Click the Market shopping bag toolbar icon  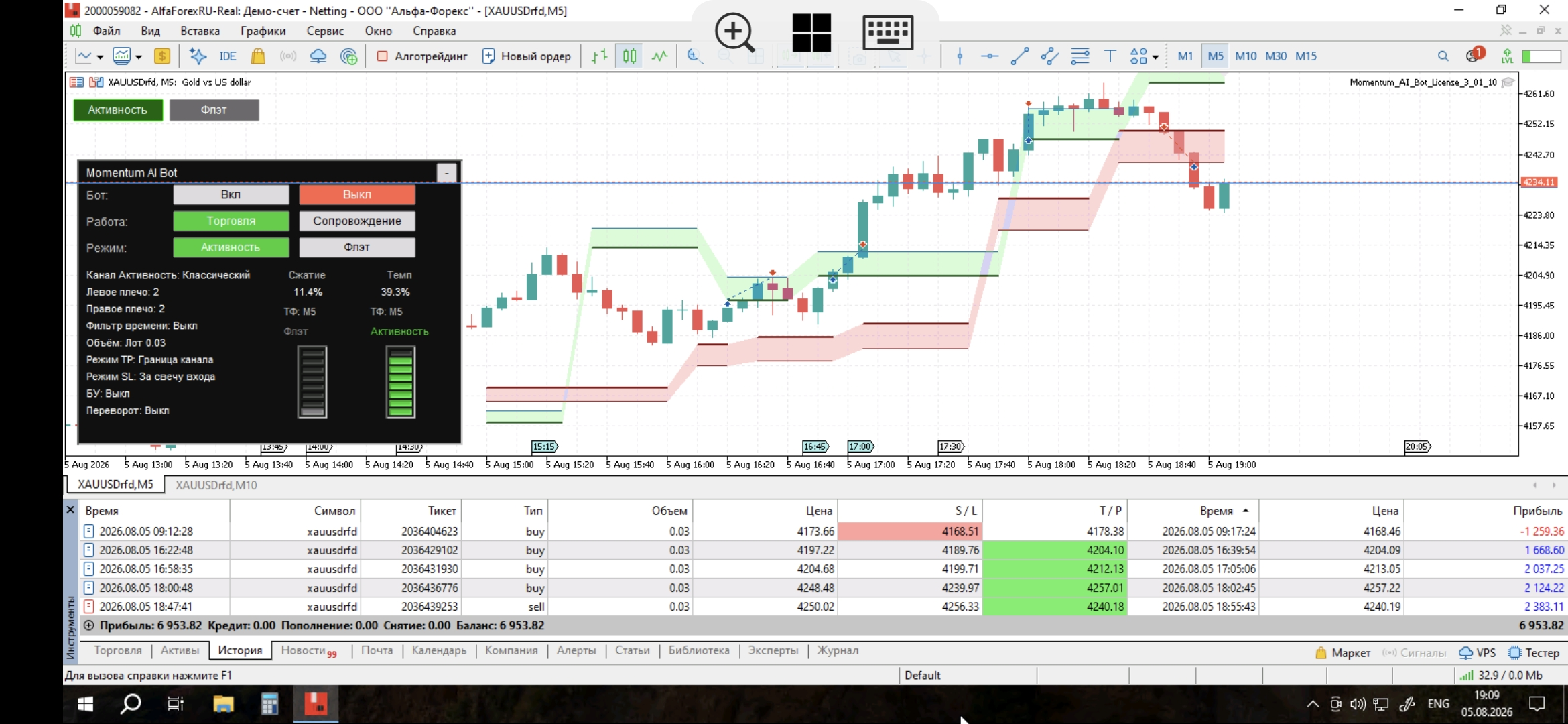258,56
